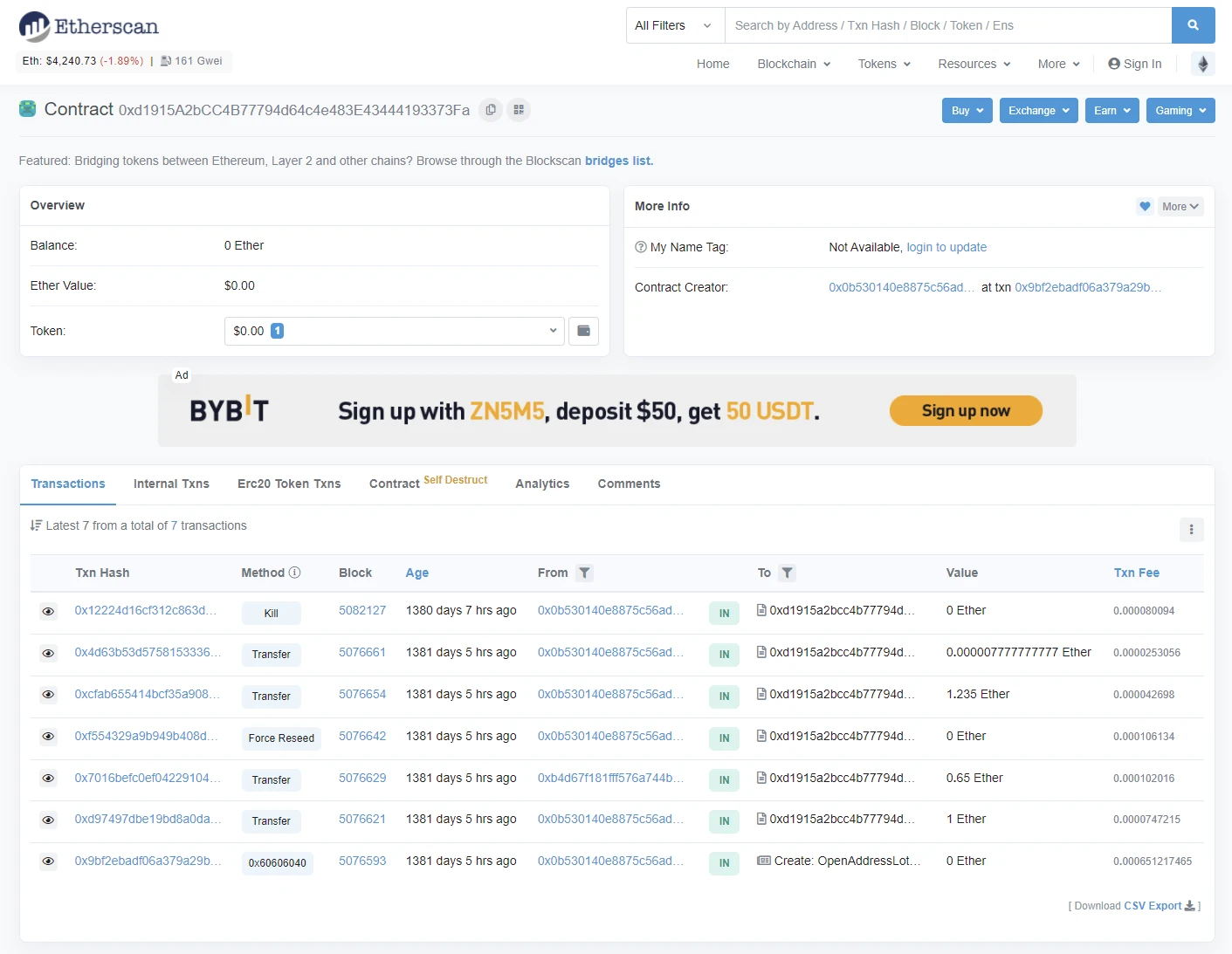Expand the Tokens menu

[884, 64]
